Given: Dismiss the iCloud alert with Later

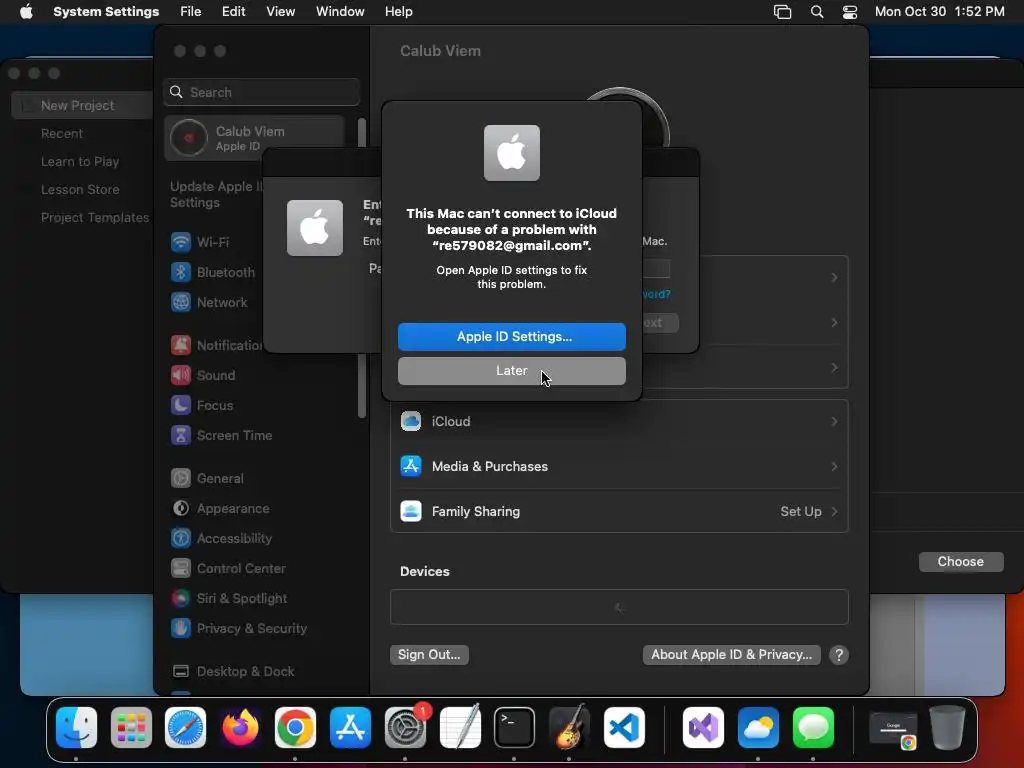Looking at the screenshot, I should click(511, 370).
